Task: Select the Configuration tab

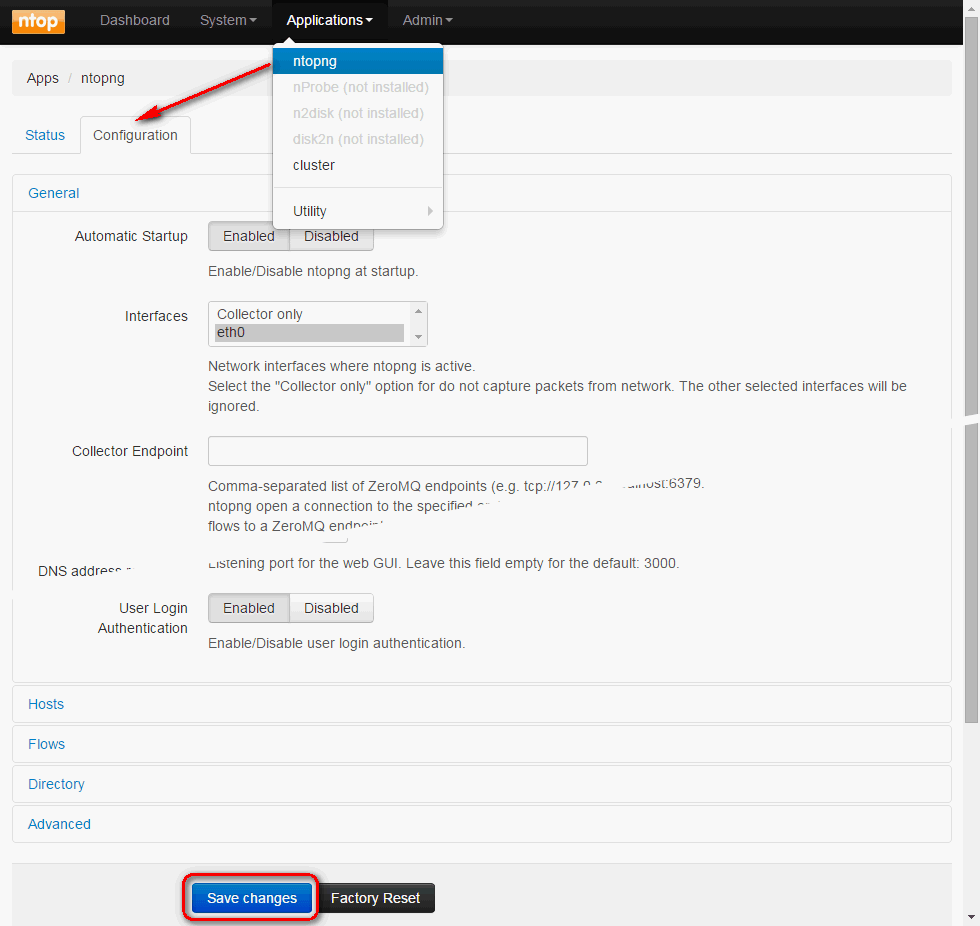Action: point(135,135)
